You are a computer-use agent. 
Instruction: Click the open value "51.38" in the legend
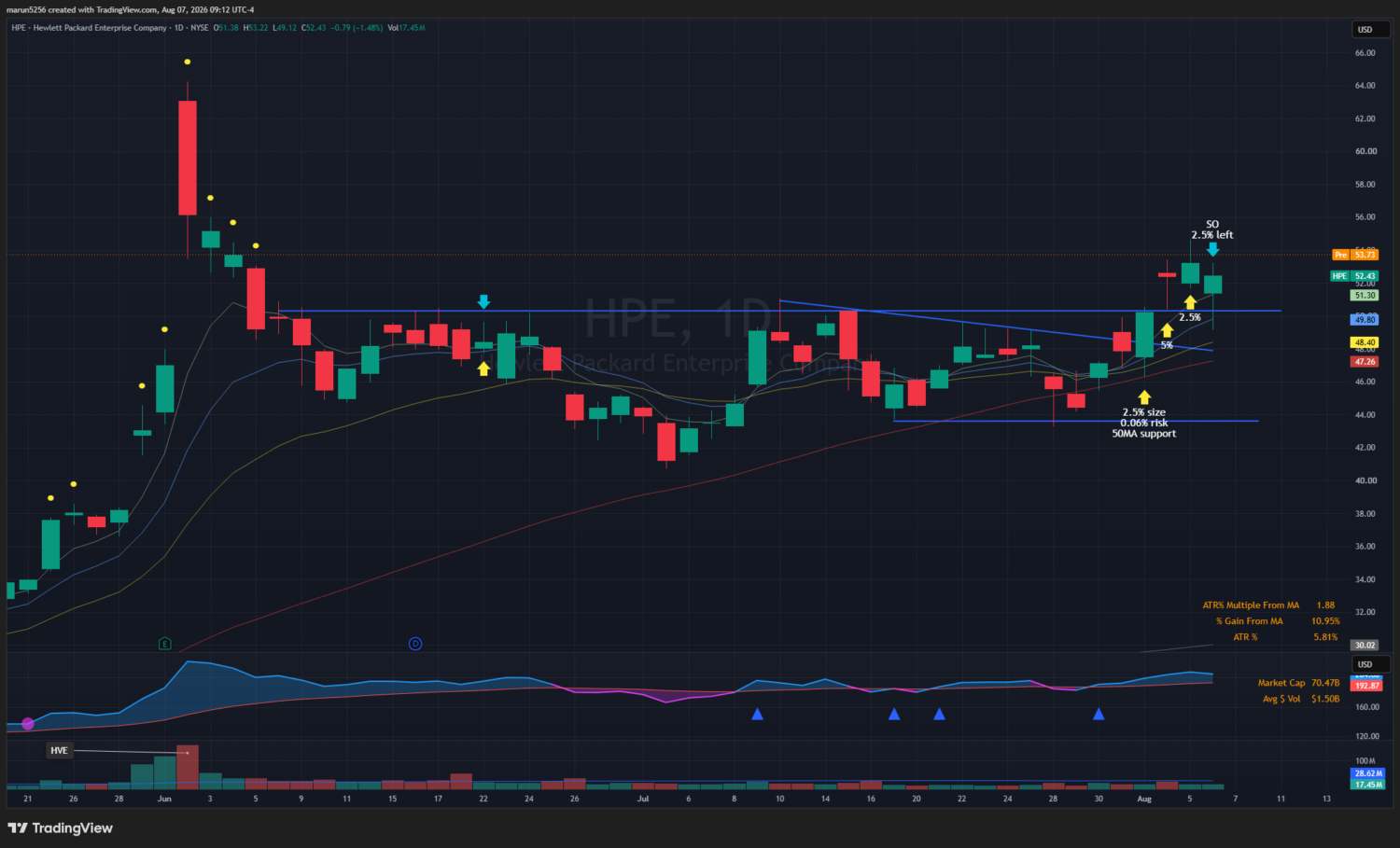pos(229,28)
